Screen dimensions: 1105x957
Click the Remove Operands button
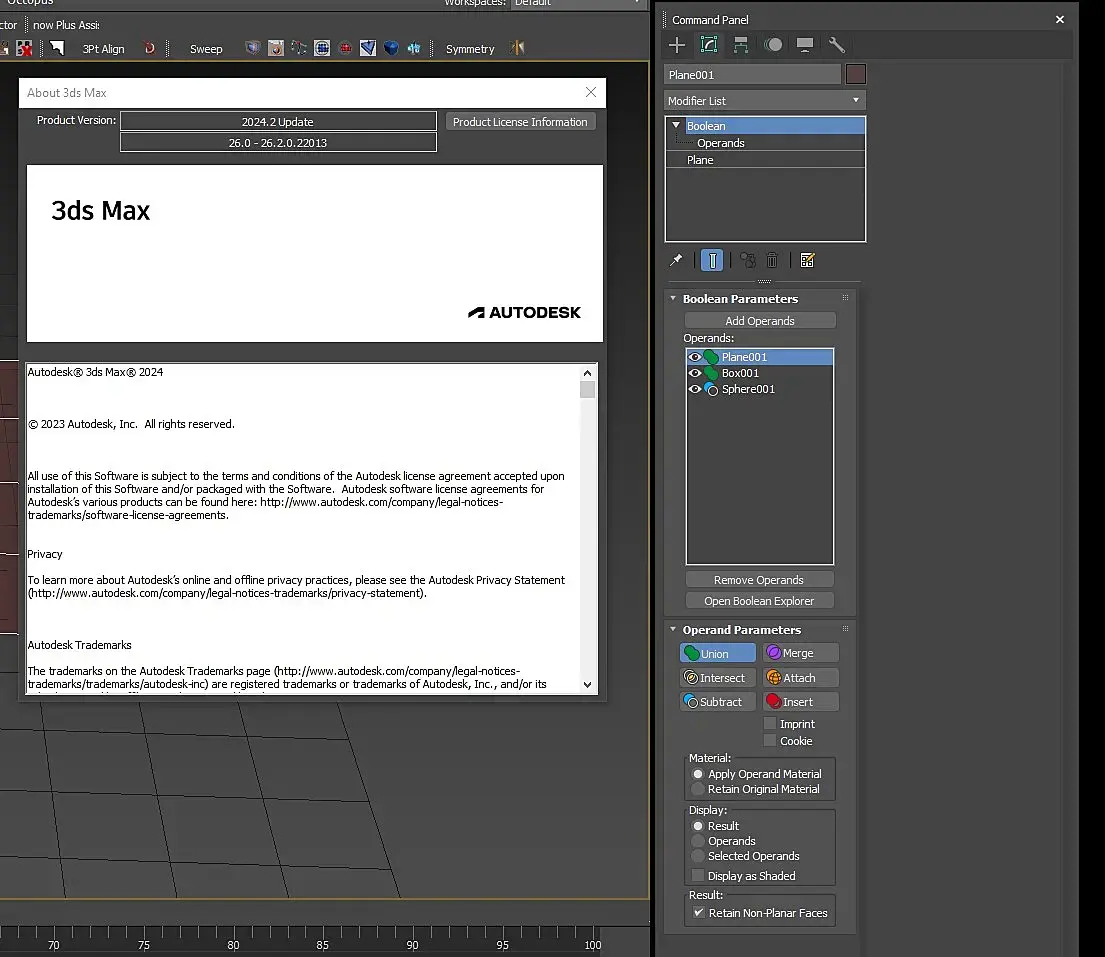coord(759,580)
